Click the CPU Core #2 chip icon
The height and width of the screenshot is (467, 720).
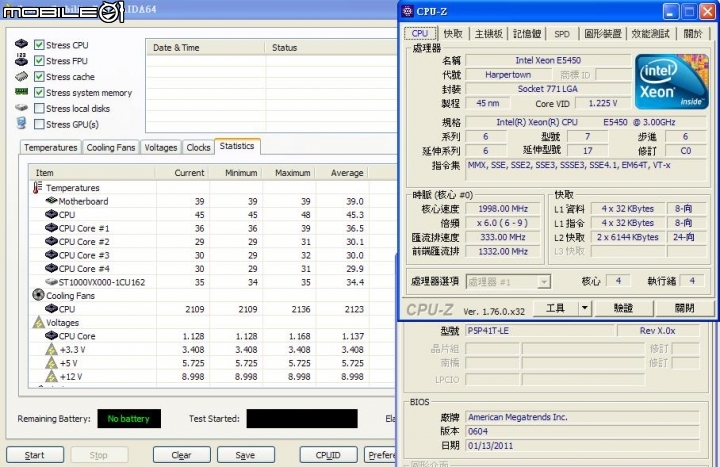point(51,241)
